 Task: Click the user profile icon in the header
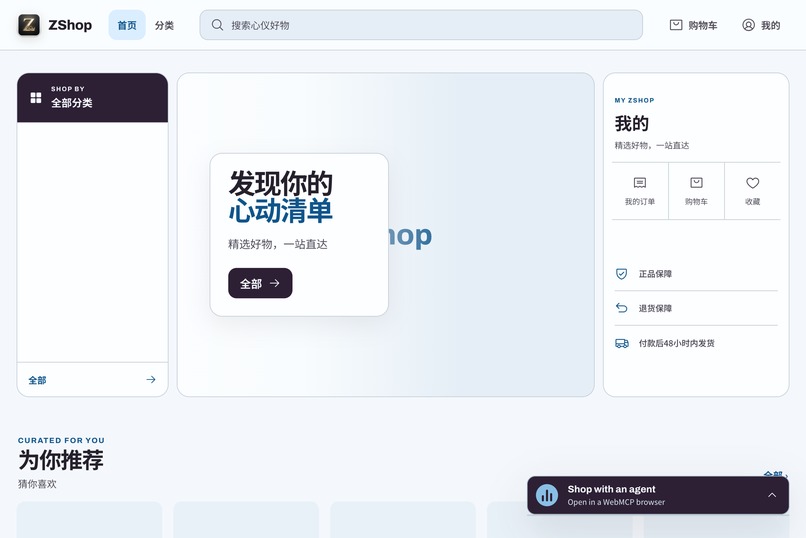748,25
